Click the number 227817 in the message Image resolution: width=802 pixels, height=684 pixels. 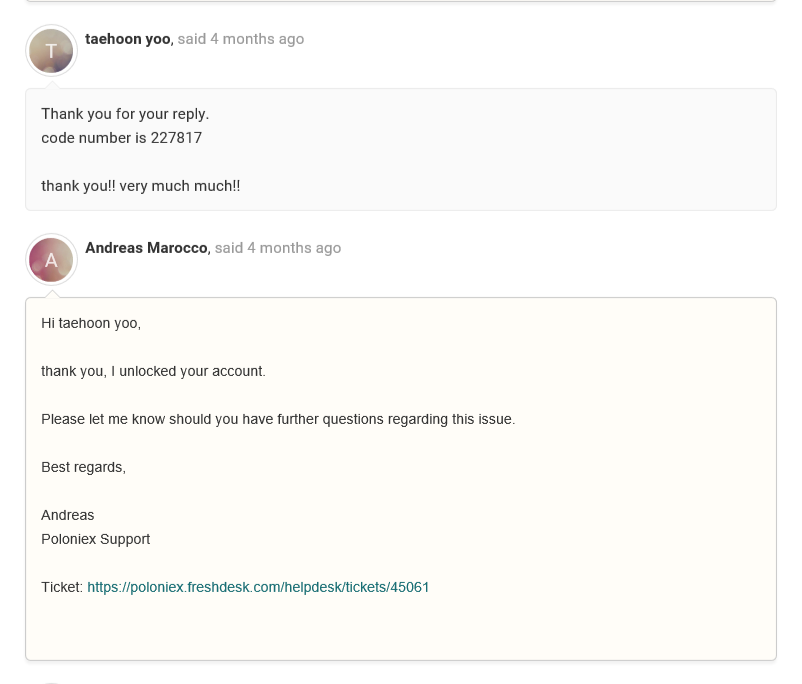click(x=176, y=138)
